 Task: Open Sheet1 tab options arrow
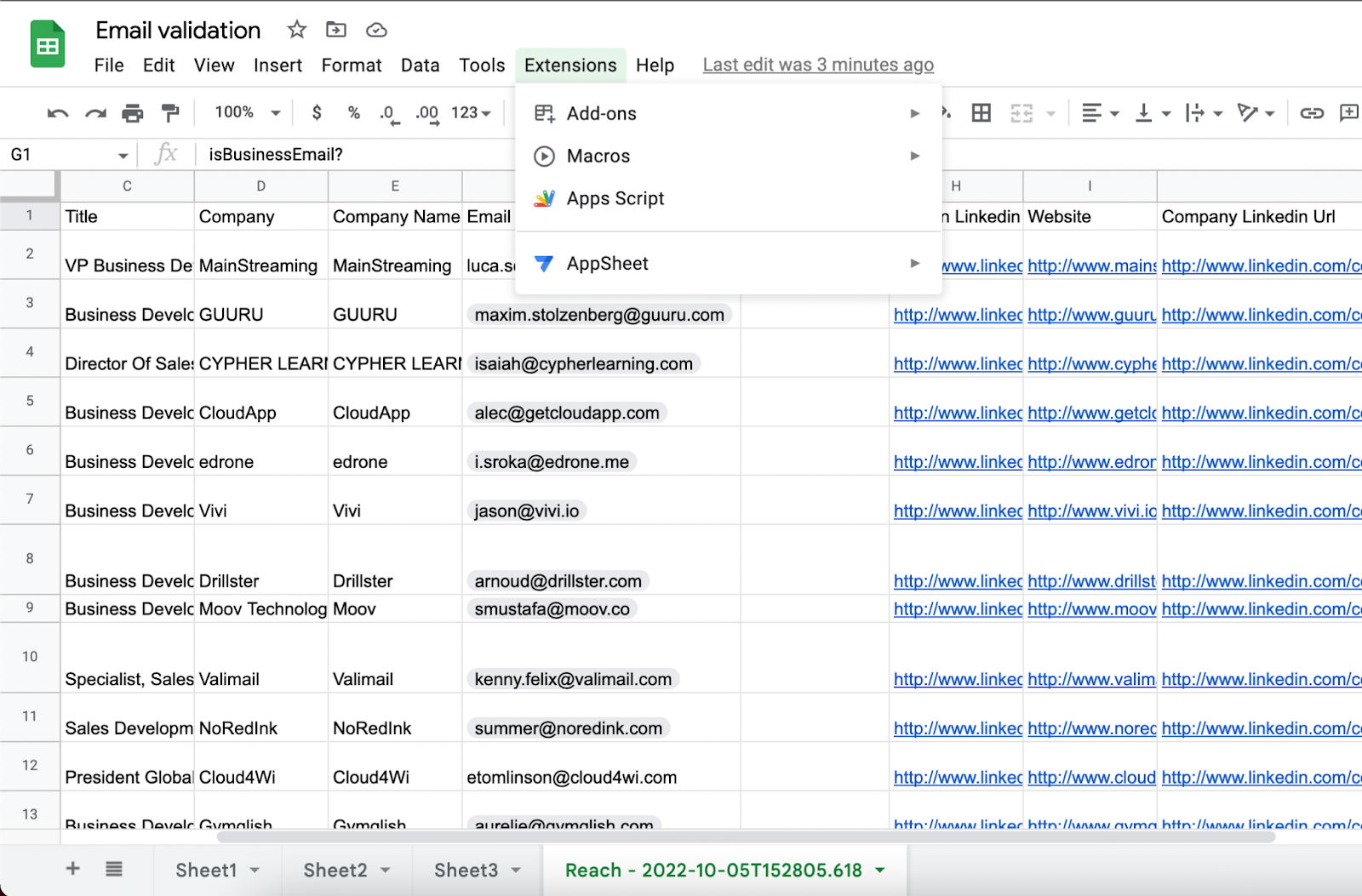[x=255, y=870]
